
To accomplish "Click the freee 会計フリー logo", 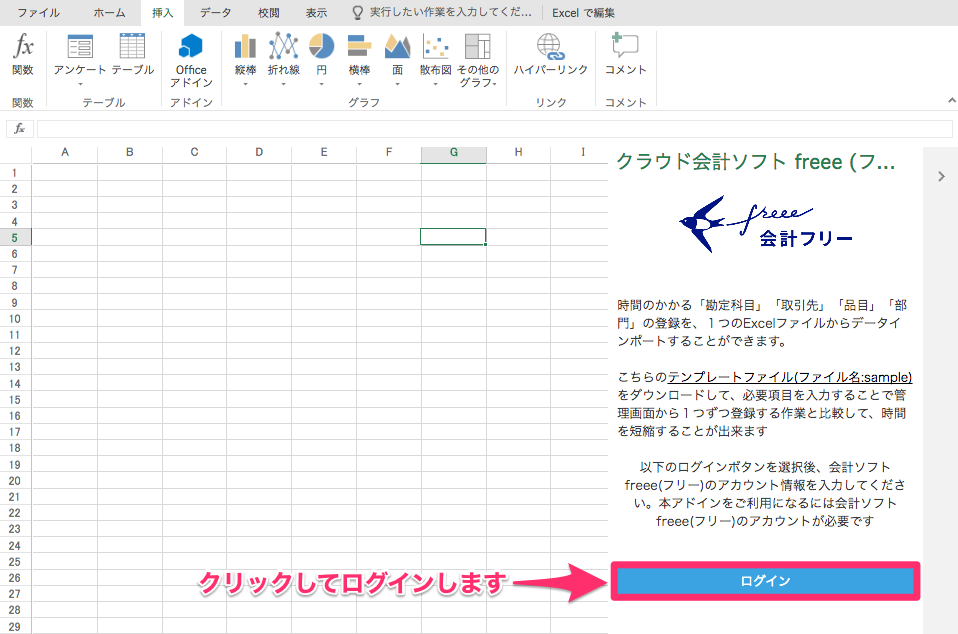I will (x=766, y=224).
